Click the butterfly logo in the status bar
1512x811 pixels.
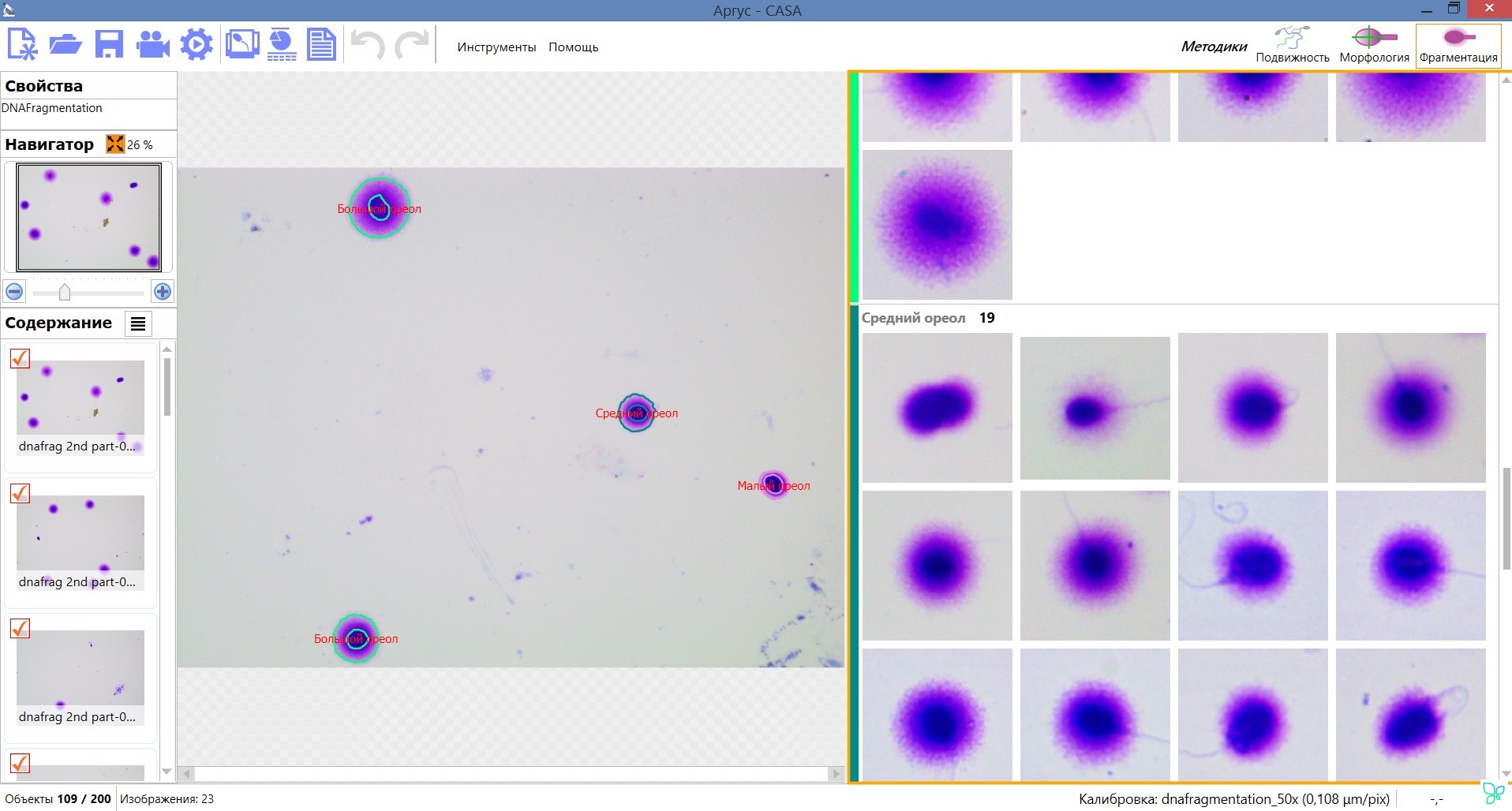[x=1493, y=793]
